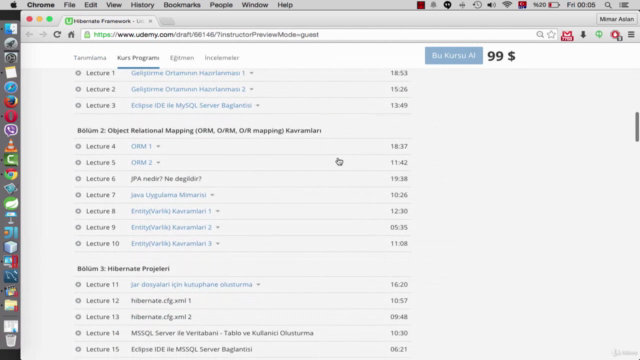Click the browser forward arrow
The image size is (640, 360).
tap(43, 35)
